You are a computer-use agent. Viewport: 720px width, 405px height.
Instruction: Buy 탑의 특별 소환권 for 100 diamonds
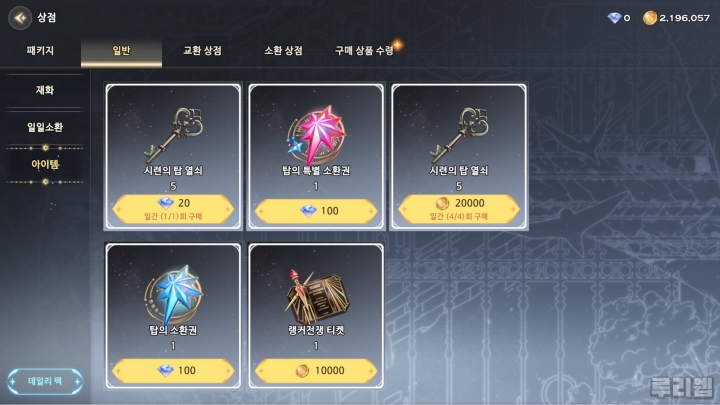[x=316, y=211]
